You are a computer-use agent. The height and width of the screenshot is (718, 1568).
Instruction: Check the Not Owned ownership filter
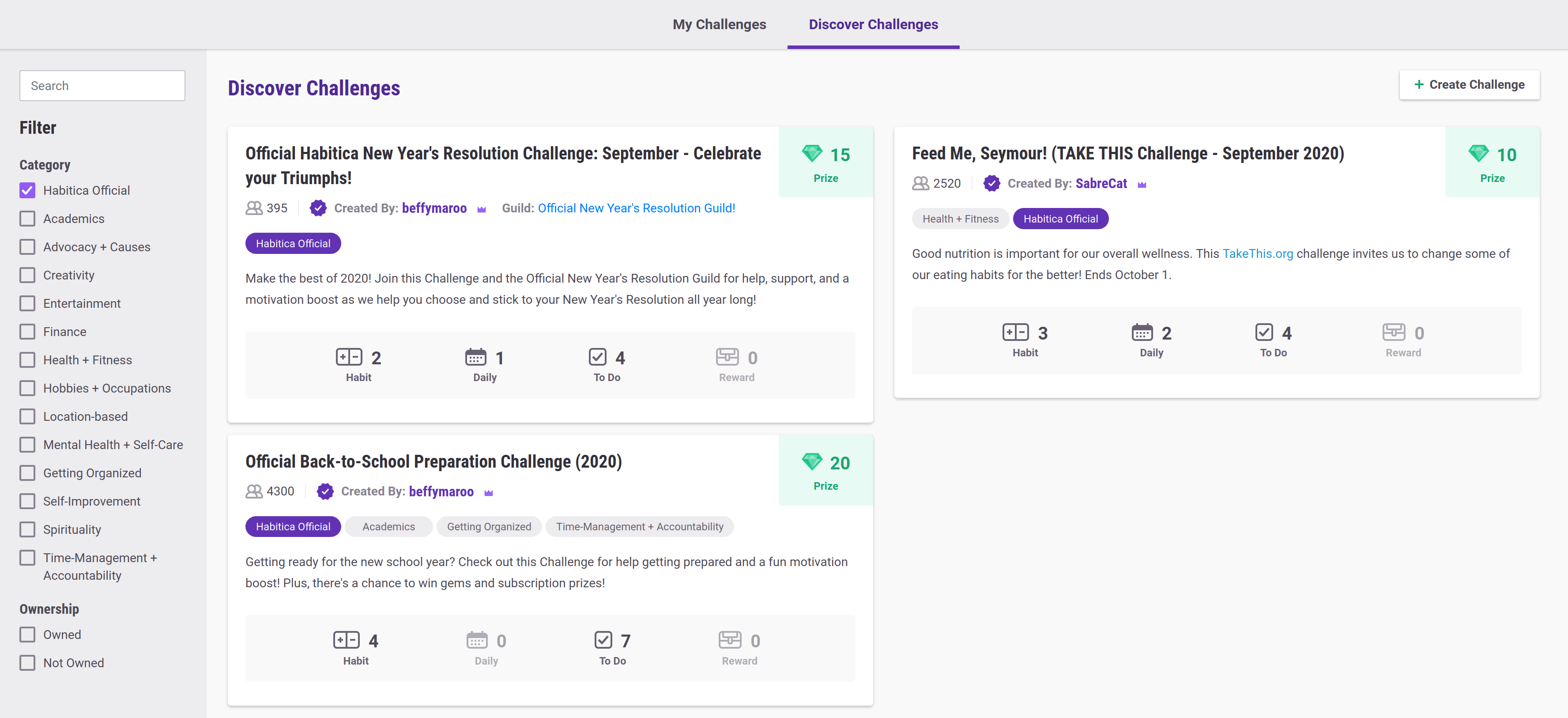[x=27, y=662]
